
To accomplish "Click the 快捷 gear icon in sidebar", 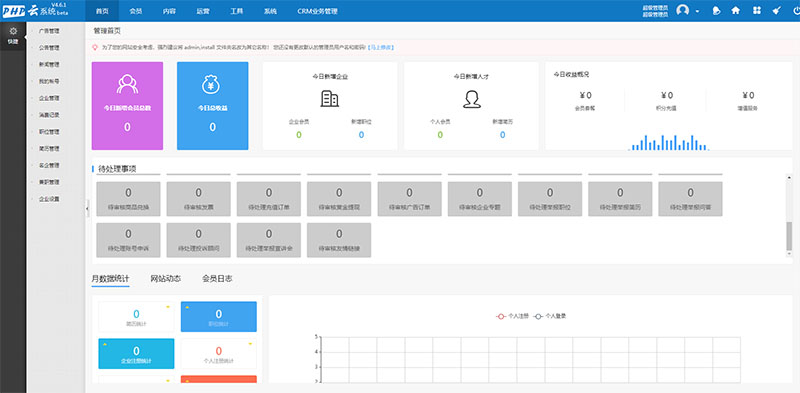I will pyautogui.click(x=13, y=31).
